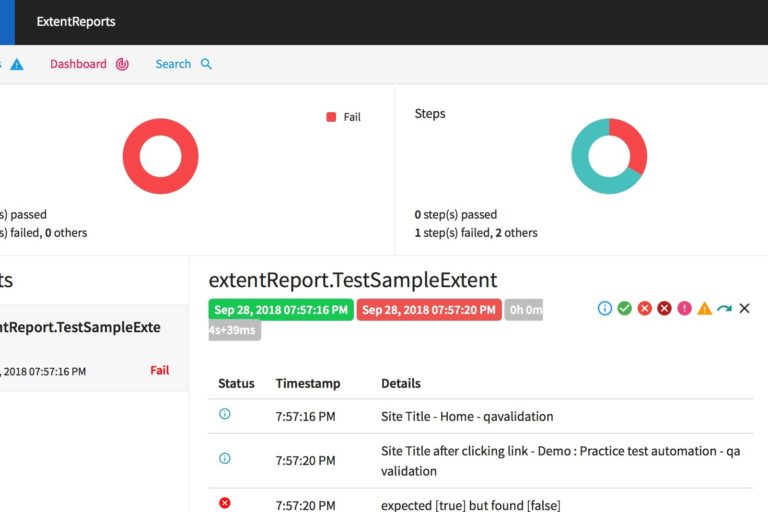Filter steps by pink error exclamation icon
The height and width of the screenshot is (512, 768).
click(684, 309)
